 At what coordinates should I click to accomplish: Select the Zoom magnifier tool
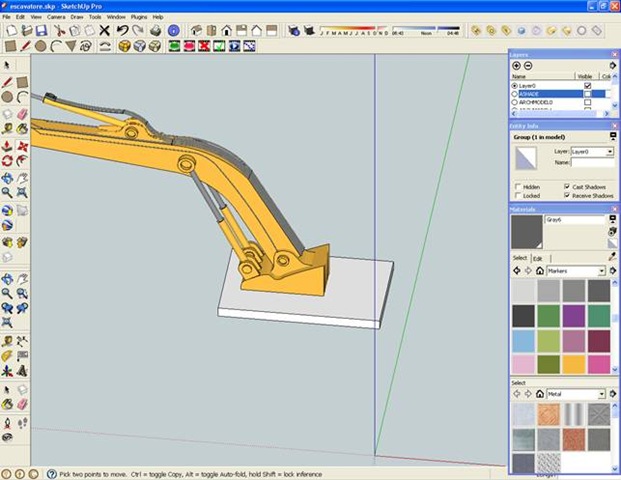(x=7, y=193)
